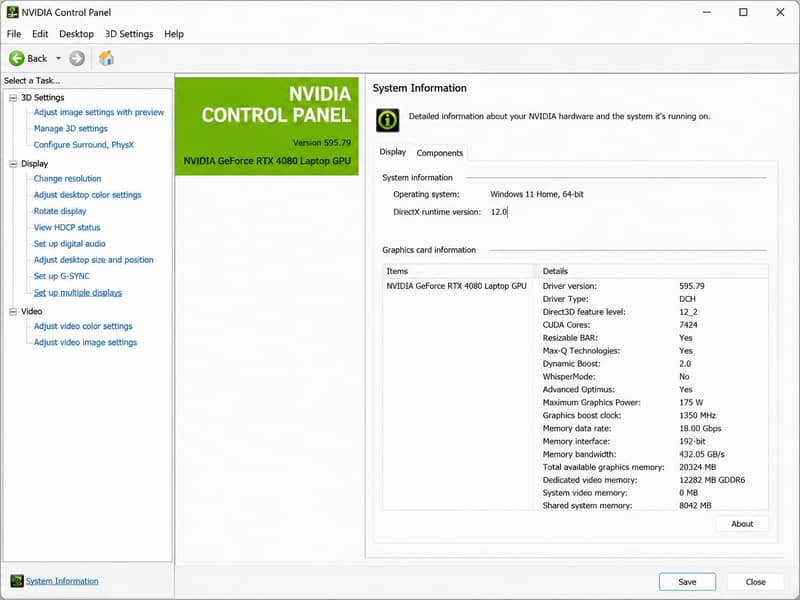Collapse the Display tree node

coord(13,164)
